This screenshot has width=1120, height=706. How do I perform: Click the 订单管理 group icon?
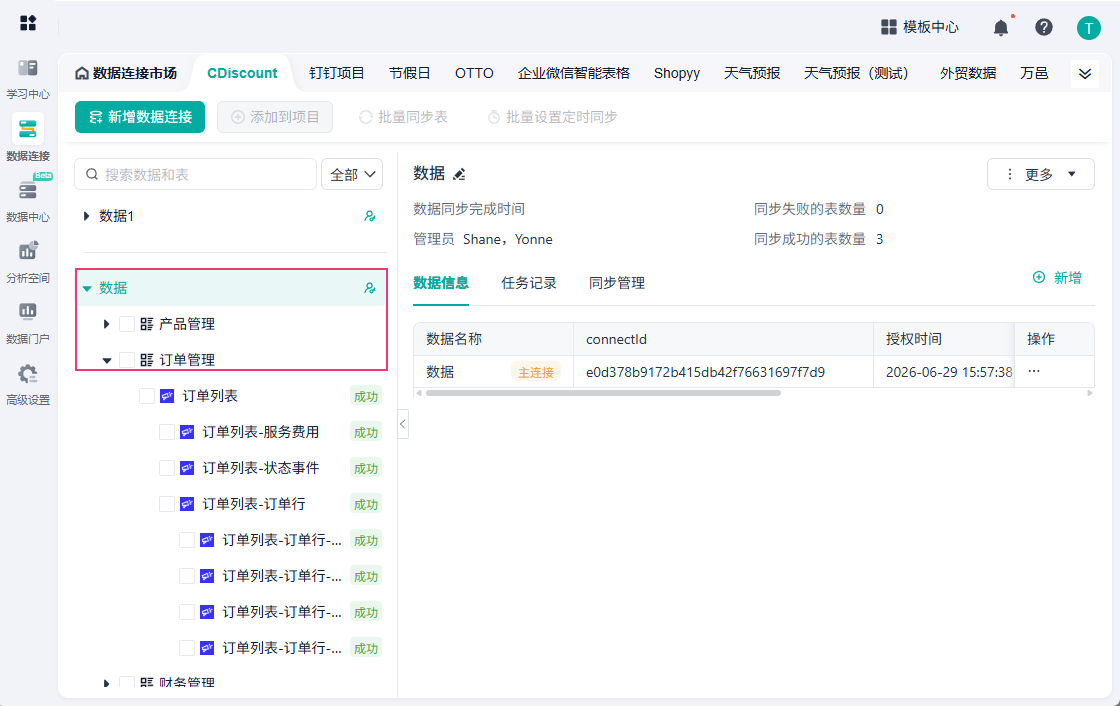click(x=146, y=359)
